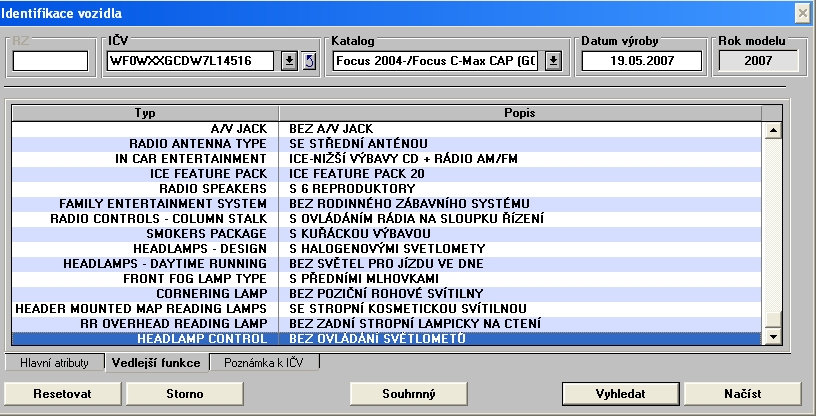Switch to the Hlavní atributy tab

pyautogui.click(x=54, y=362)
